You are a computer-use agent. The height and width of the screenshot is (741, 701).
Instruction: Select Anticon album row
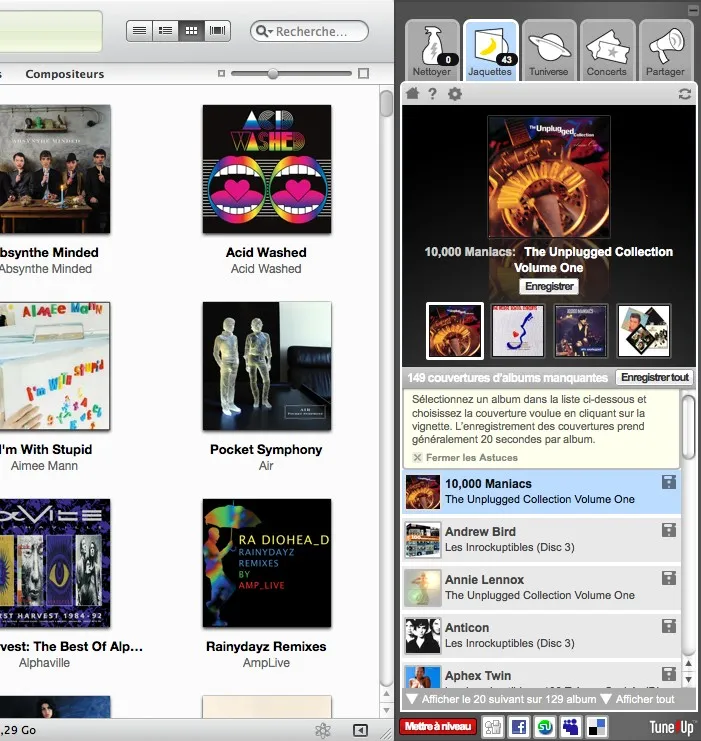click(542, 636)
